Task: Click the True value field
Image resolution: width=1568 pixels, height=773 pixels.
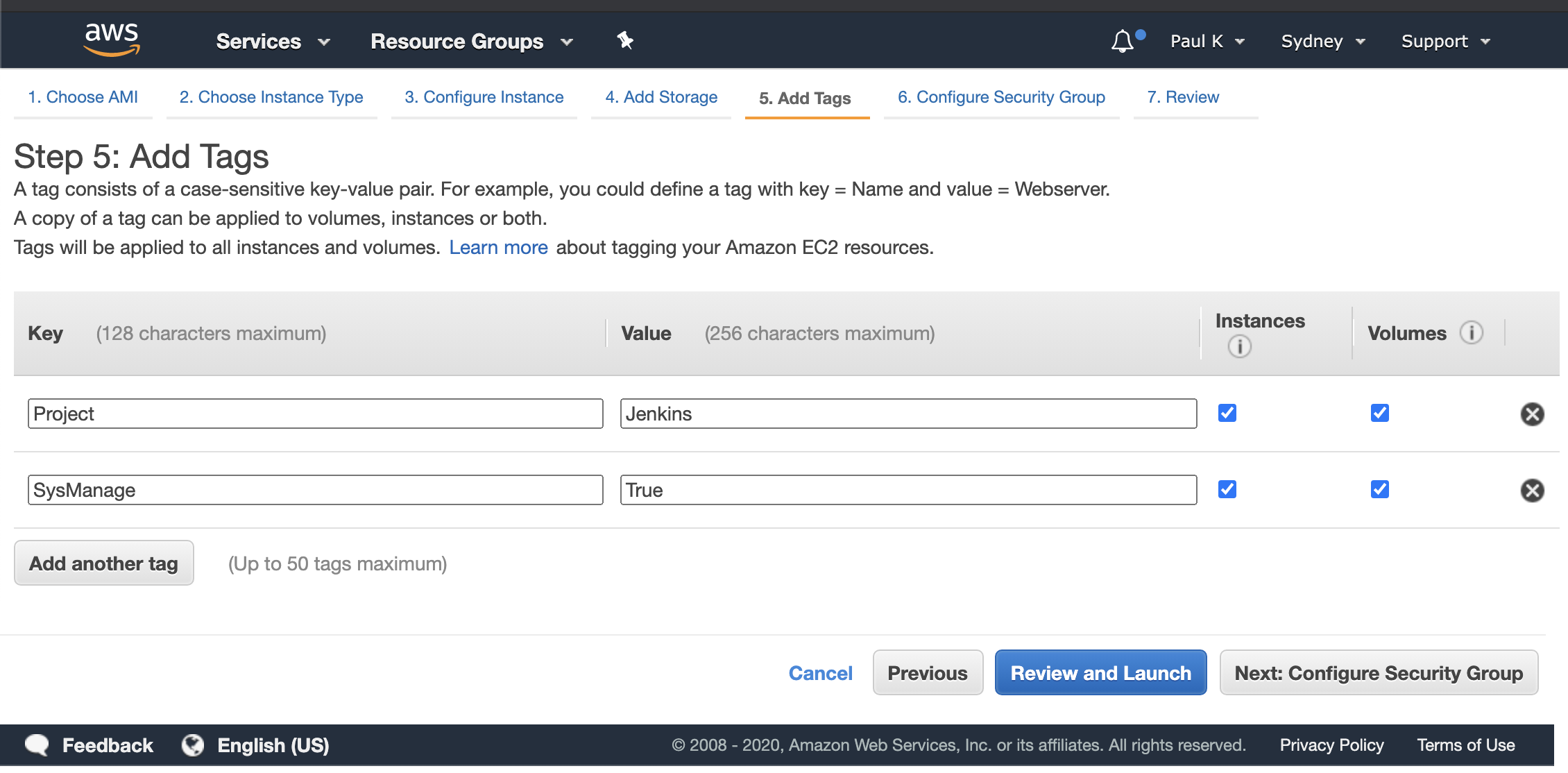Action: tap(908, 490)
